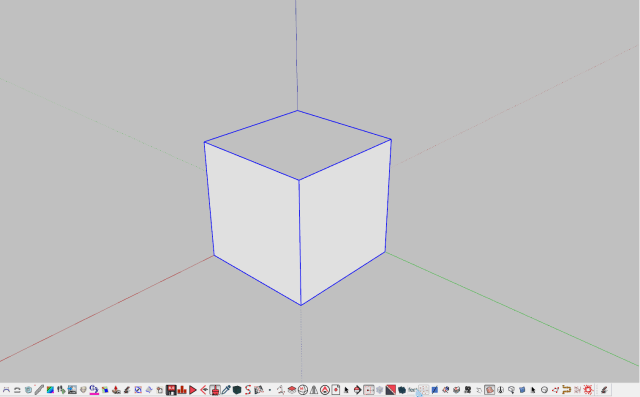Select the top face of the cube
640x397 pixels.
[x=298, y=144]
